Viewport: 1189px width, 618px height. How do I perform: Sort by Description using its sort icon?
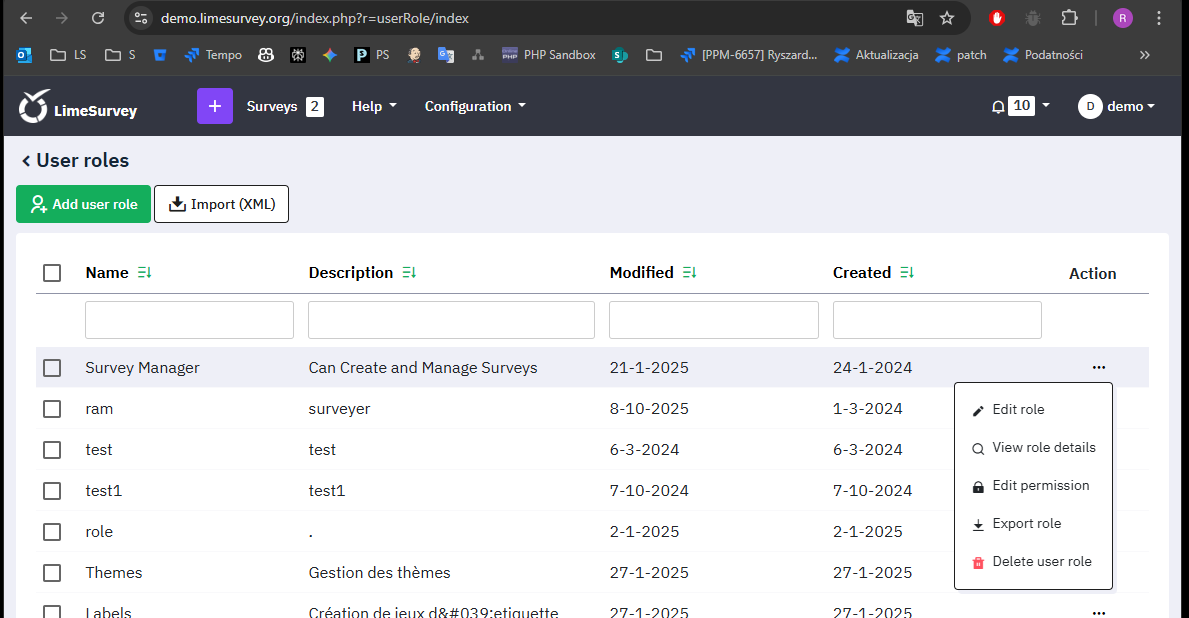(x=408, y=273)
